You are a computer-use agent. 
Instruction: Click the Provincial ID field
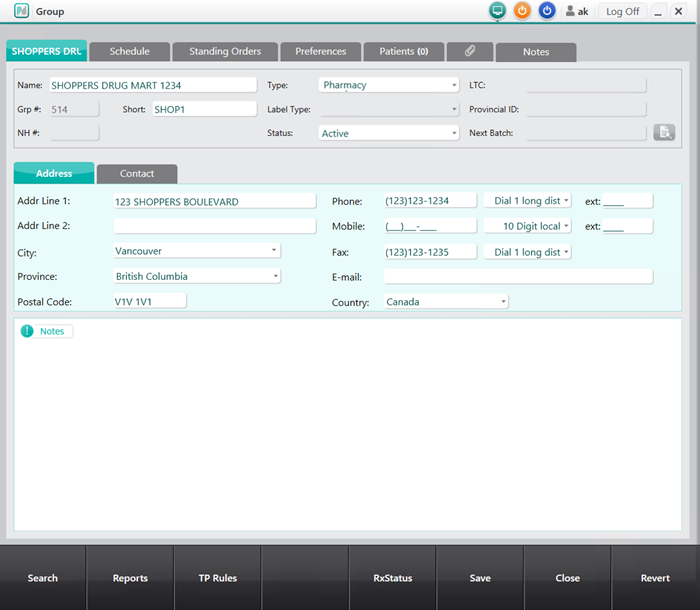(x=586, y=109)
